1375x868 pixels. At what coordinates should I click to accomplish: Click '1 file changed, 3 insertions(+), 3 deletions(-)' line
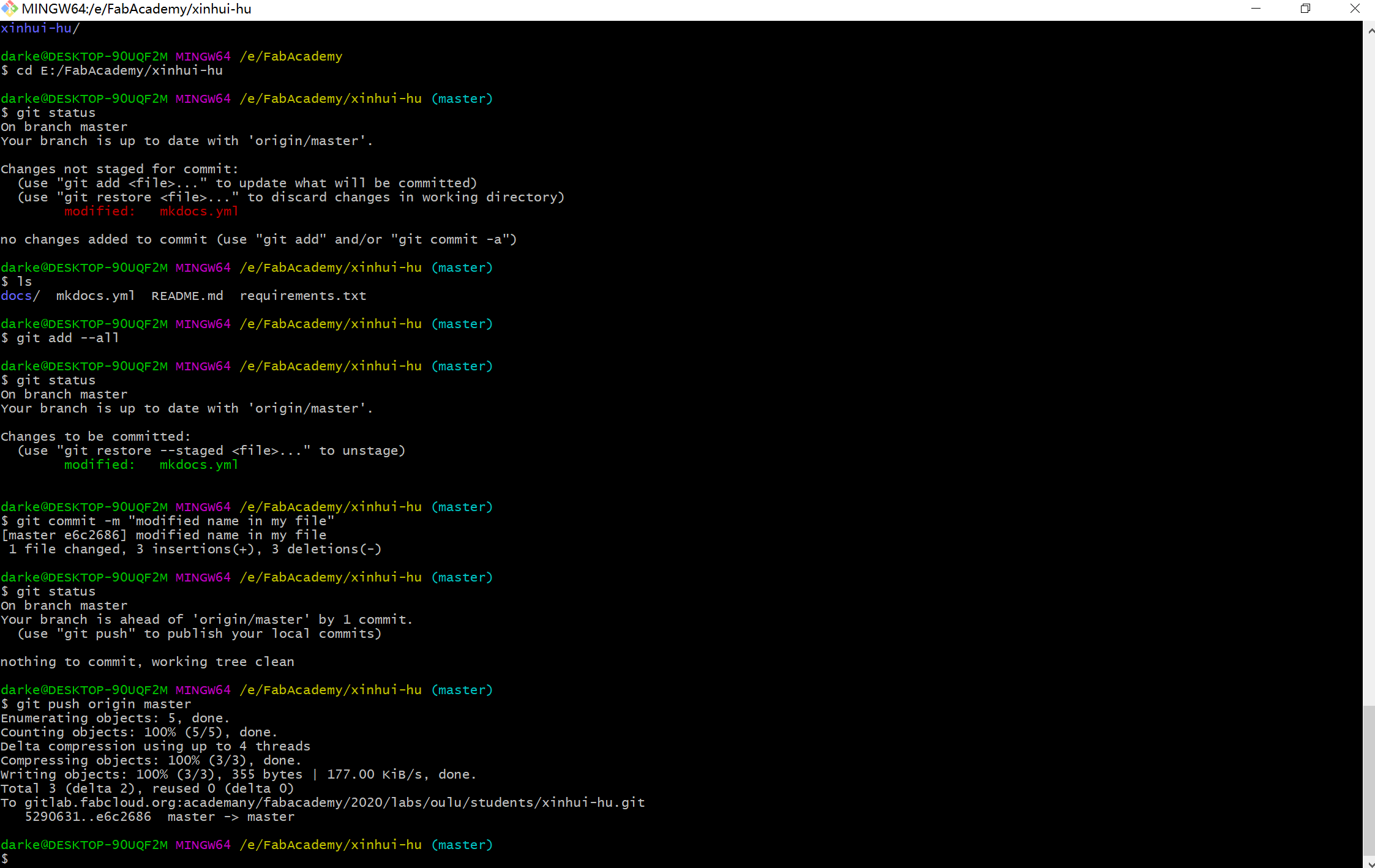tap(195, 549)
